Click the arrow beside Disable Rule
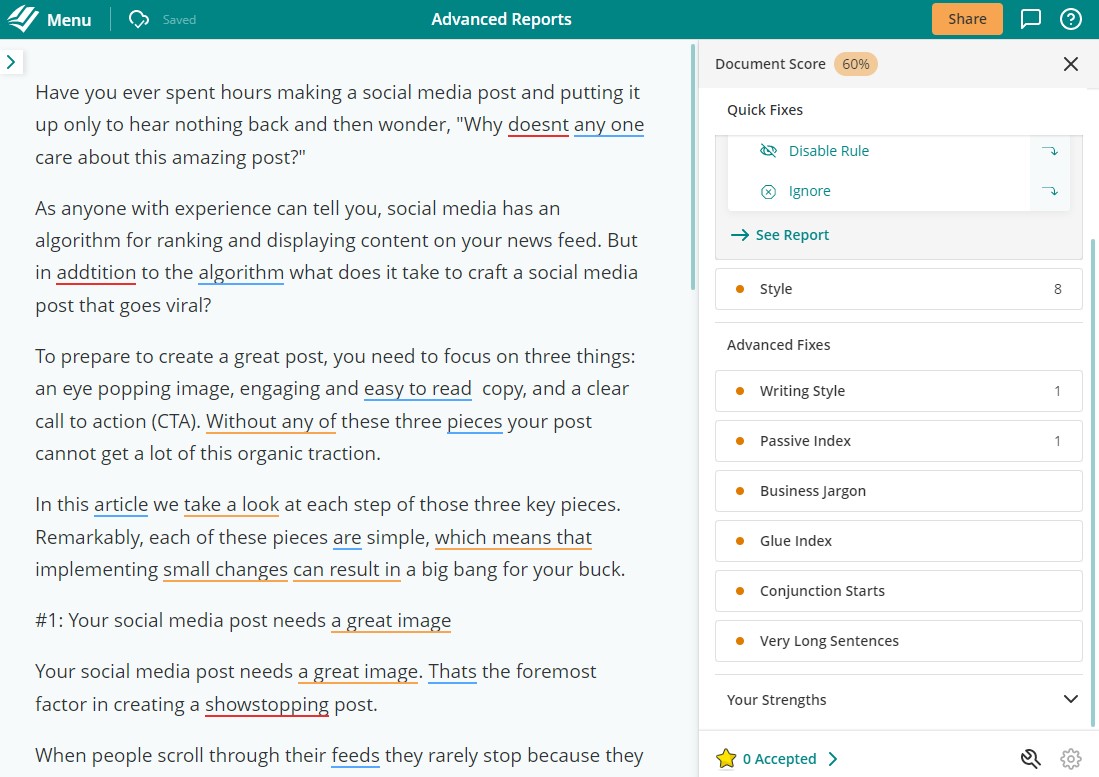 point(1049,151)
